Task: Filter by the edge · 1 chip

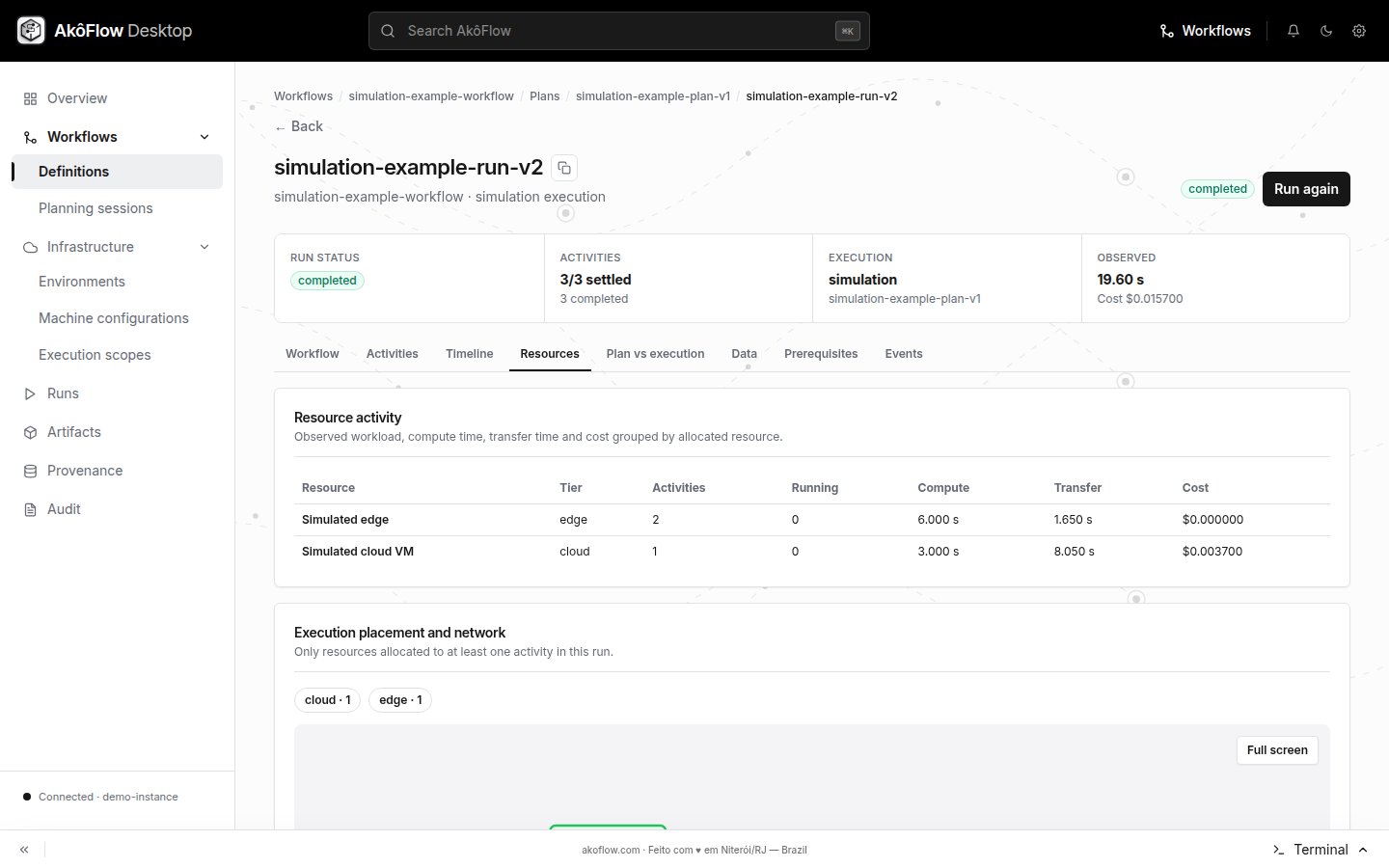Action: click(x=400, y=700)
